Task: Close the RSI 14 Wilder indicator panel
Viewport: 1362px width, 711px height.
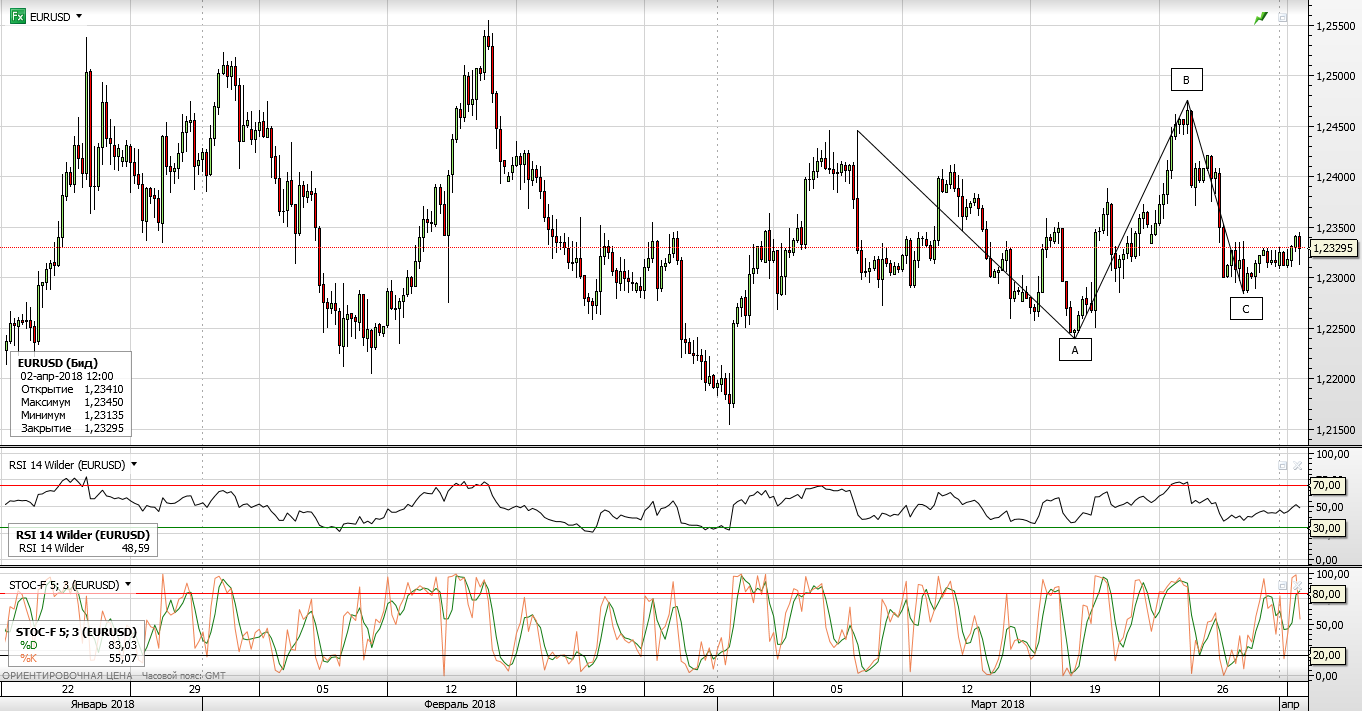Action: click(x=1297, y=466)
